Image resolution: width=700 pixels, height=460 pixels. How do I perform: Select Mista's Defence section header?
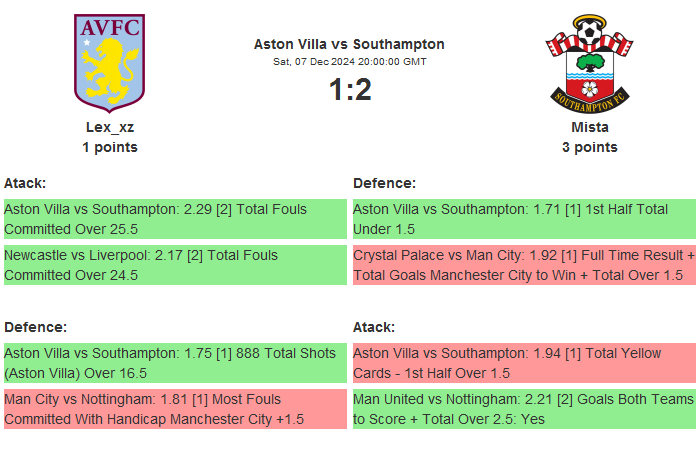tap(384, 183)
